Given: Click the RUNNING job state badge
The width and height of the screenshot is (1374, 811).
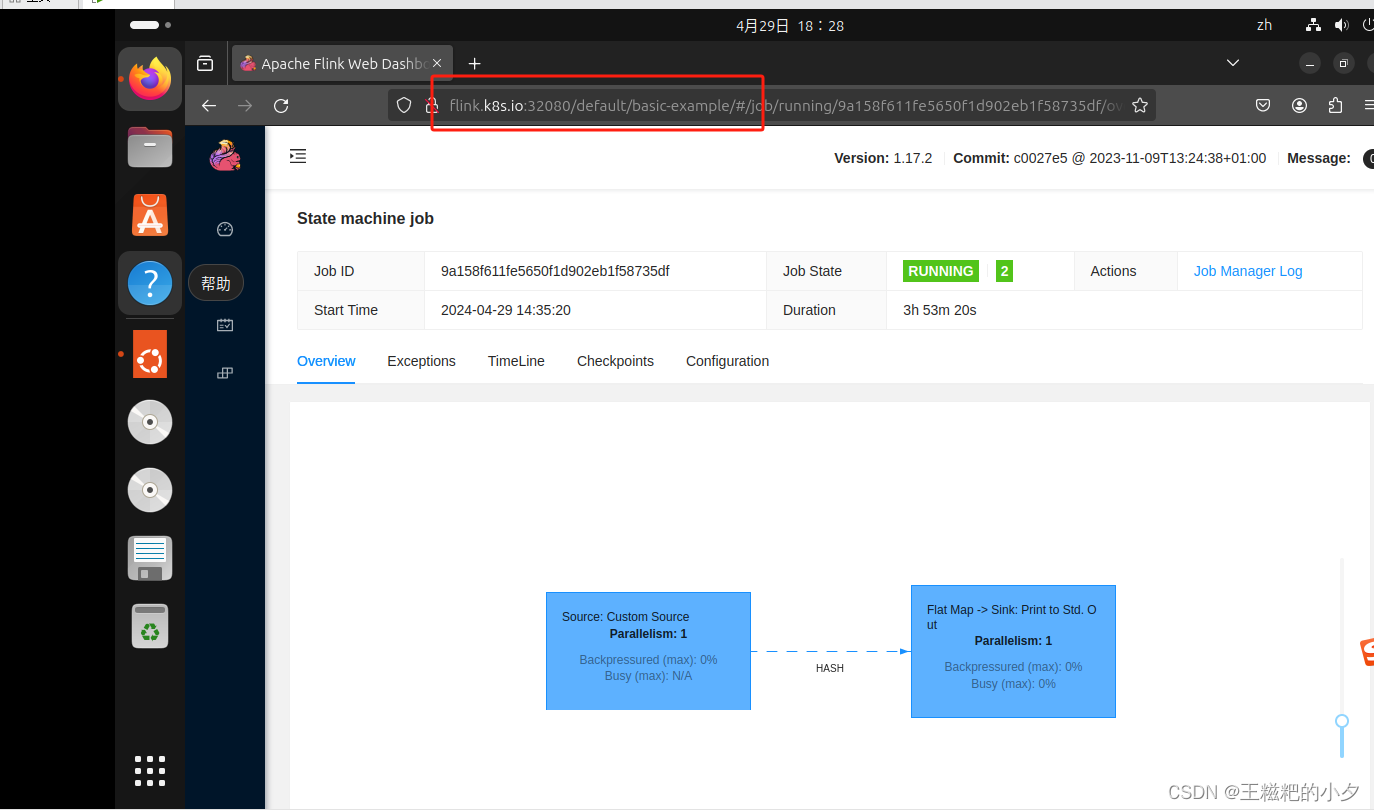Looking at the screenshot, I should (x=940, y=271).
